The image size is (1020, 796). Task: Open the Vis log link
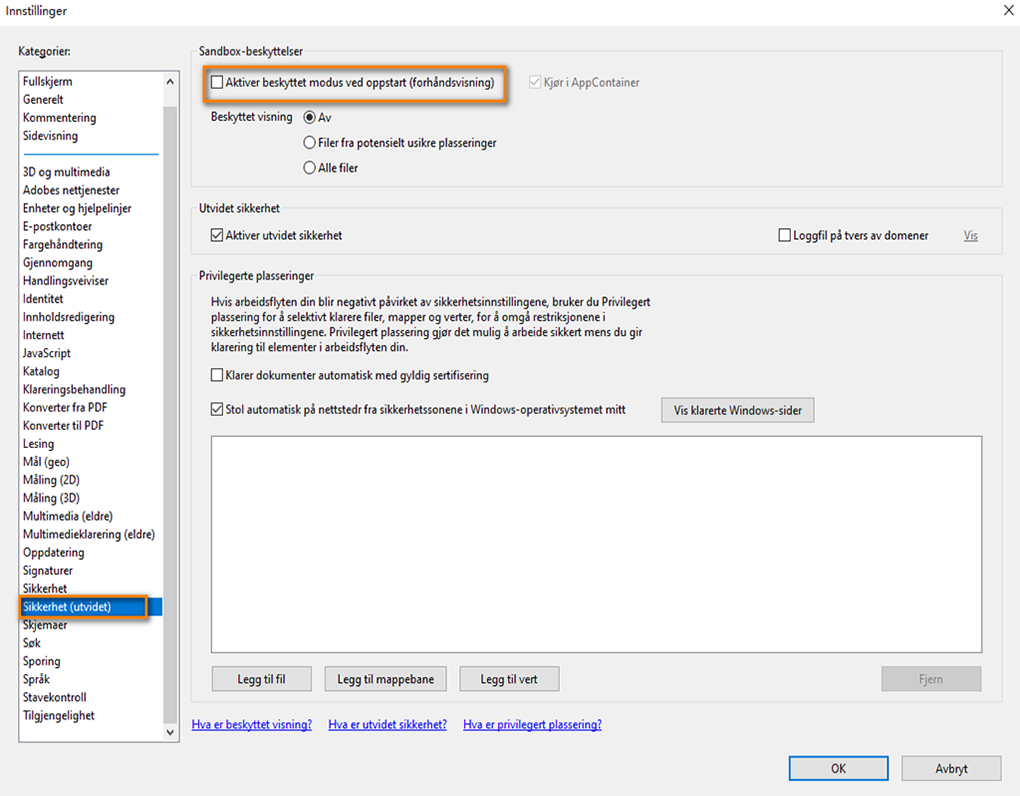tap(971, 235)
